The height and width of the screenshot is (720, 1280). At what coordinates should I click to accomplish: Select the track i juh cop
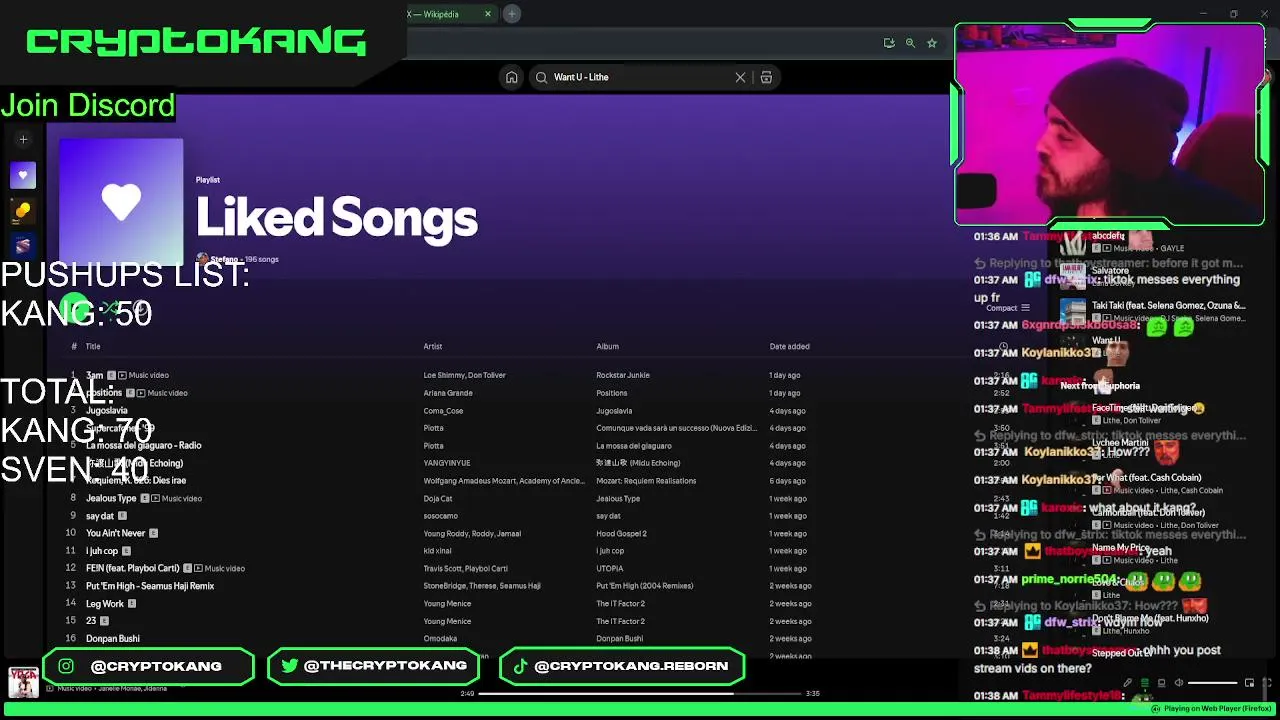tap(102, 551)
